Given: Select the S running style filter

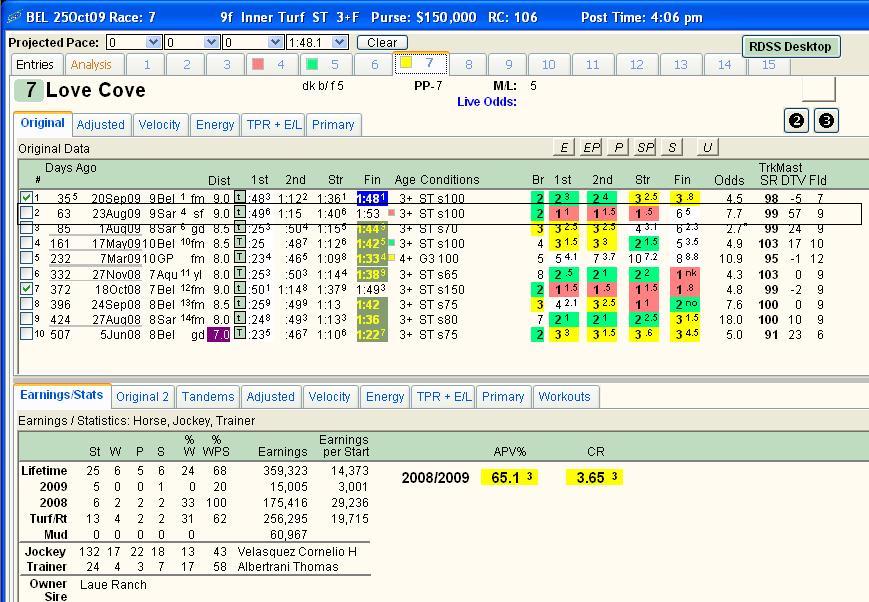Looking at the screenshot, I should [x=672, y=147].
